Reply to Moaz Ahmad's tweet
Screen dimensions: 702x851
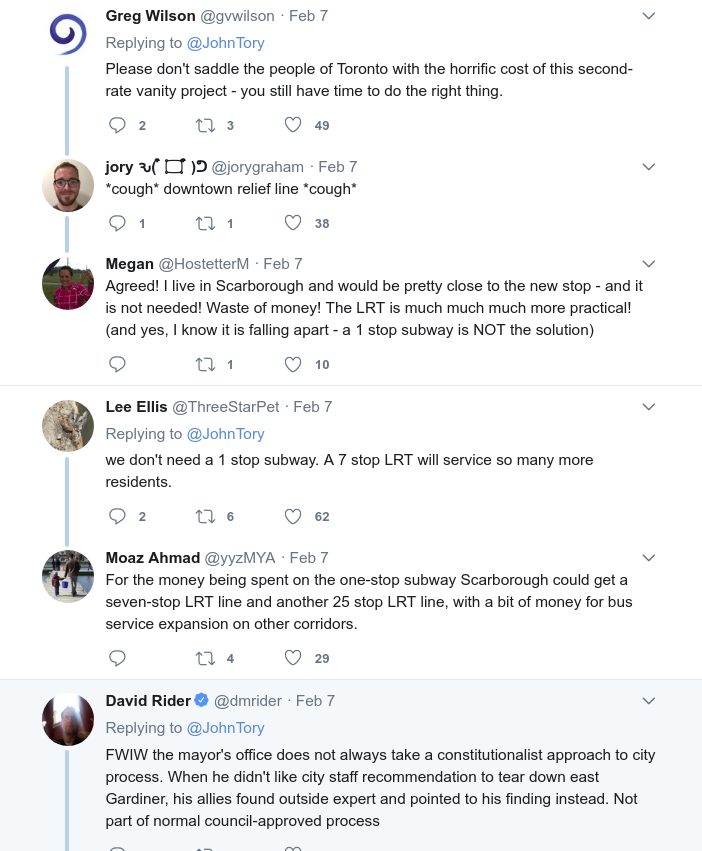click(x=117, y=658)
